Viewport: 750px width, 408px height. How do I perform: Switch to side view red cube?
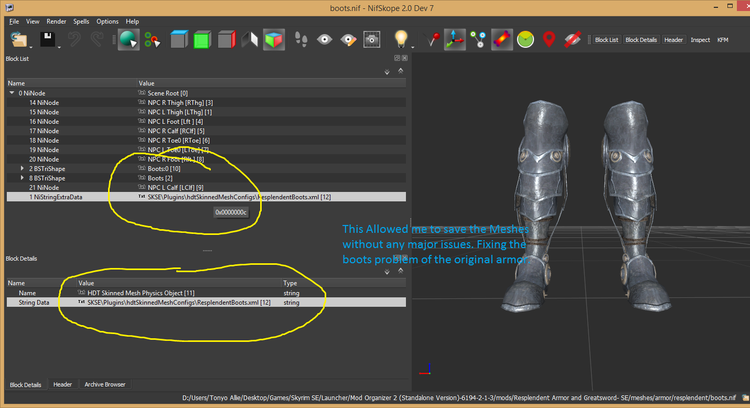click(226, 39)
